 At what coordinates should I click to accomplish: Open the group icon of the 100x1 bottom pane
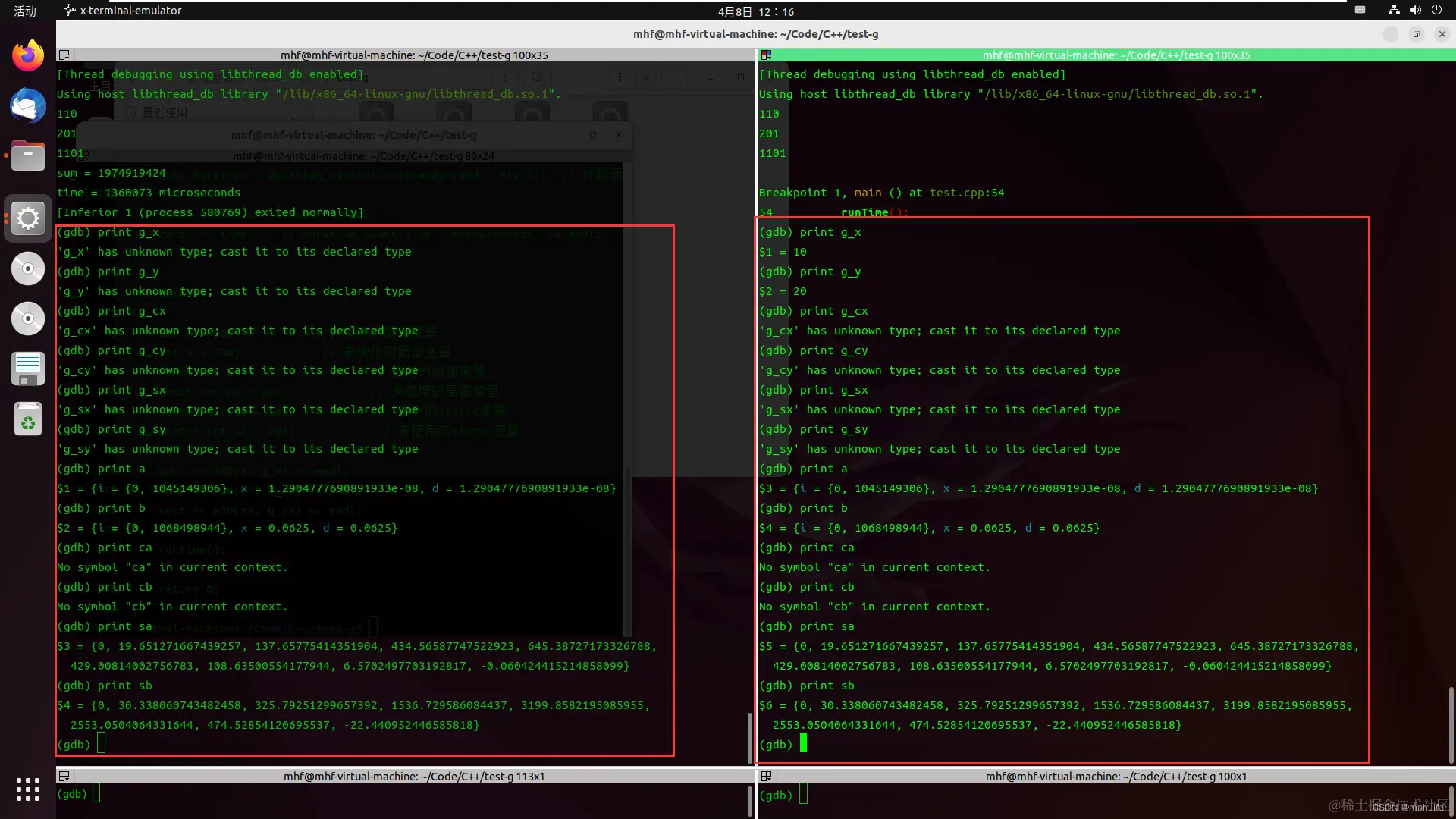[x=767, y=777]
